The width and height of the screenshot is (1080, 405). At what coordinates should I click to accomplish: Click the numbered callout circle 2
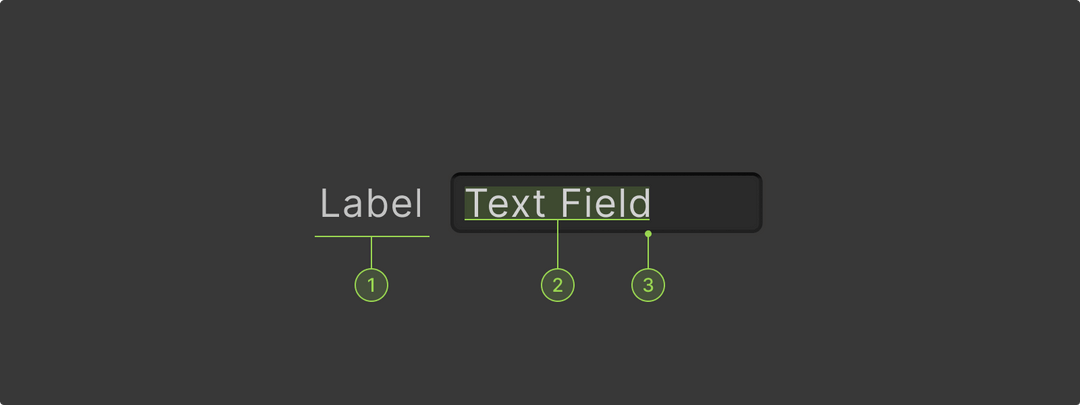558,285
